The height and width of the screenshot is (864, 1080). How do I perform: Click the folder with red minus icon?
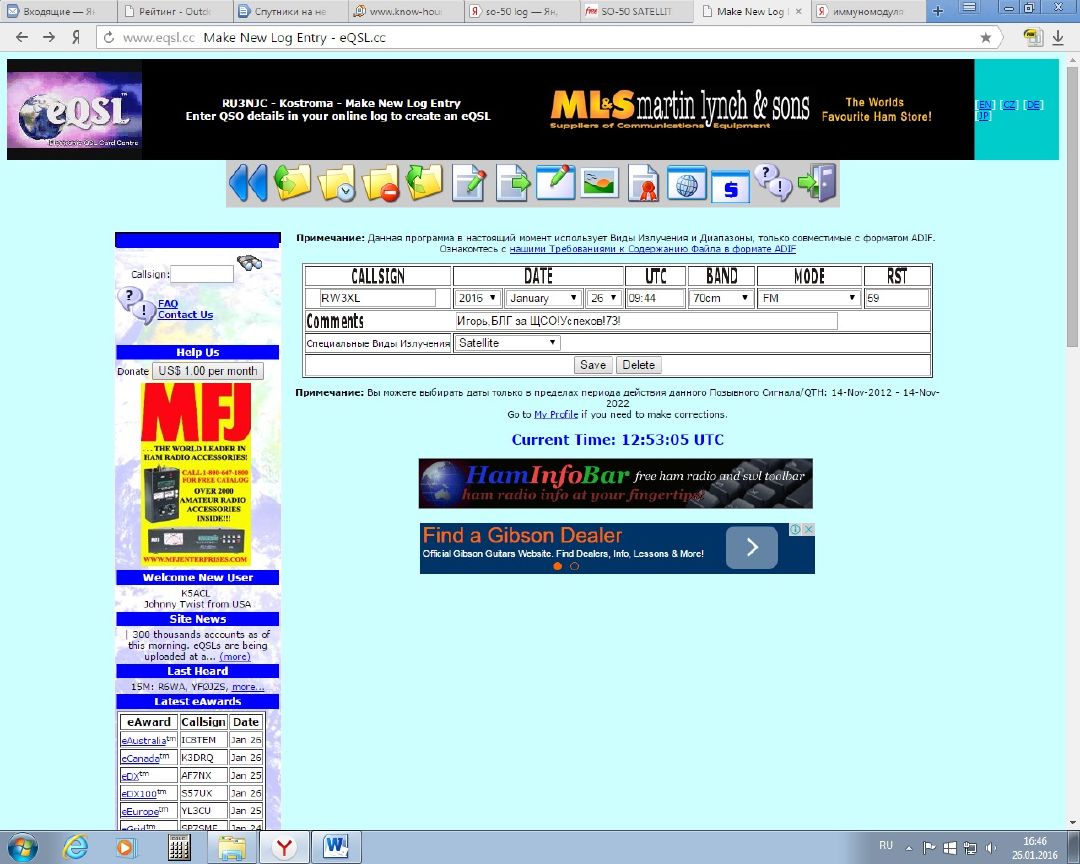(x=381, y=183)
